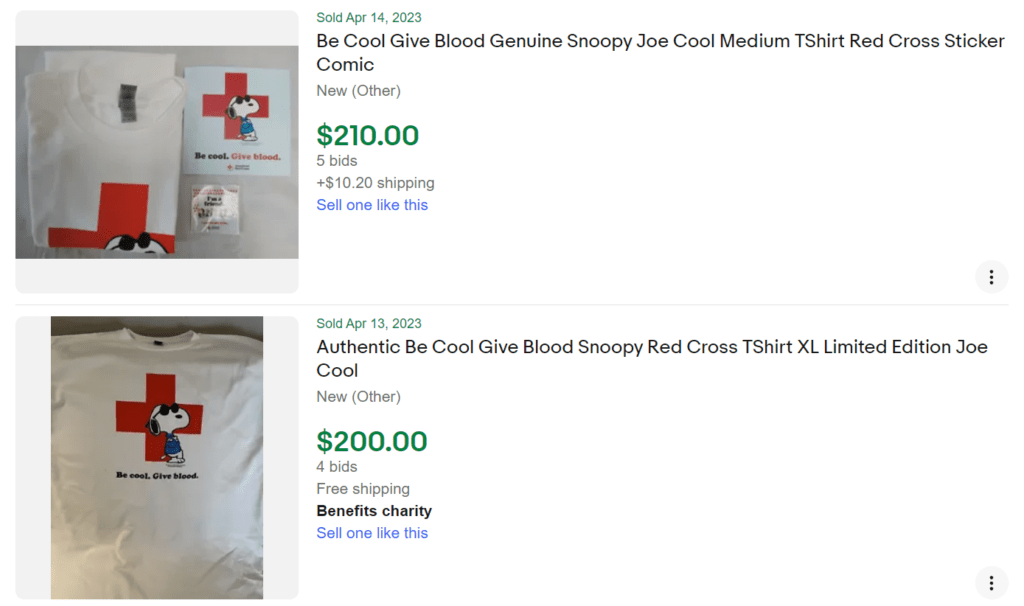Viewport: 1024px width, 606px height.
Task: Open the options menu for the Medium TShirt listing
Action: tap(991, 277)
